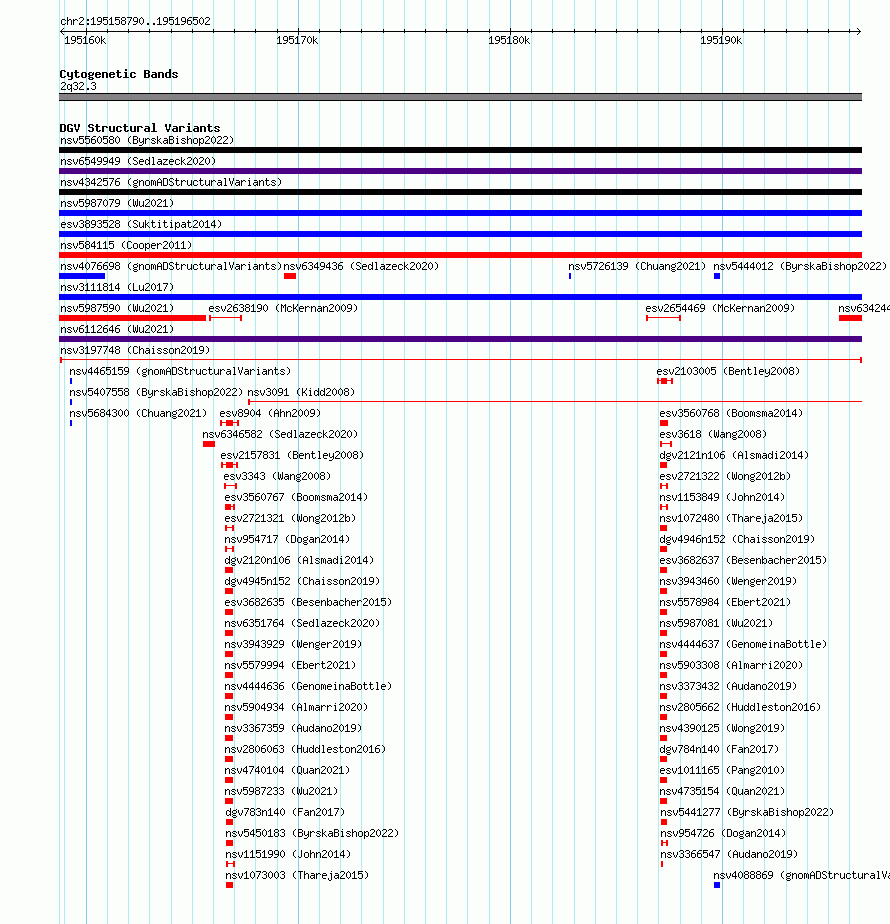
Task: Click esv2157831 (Bentley2008) label
Action: (292, 456)
